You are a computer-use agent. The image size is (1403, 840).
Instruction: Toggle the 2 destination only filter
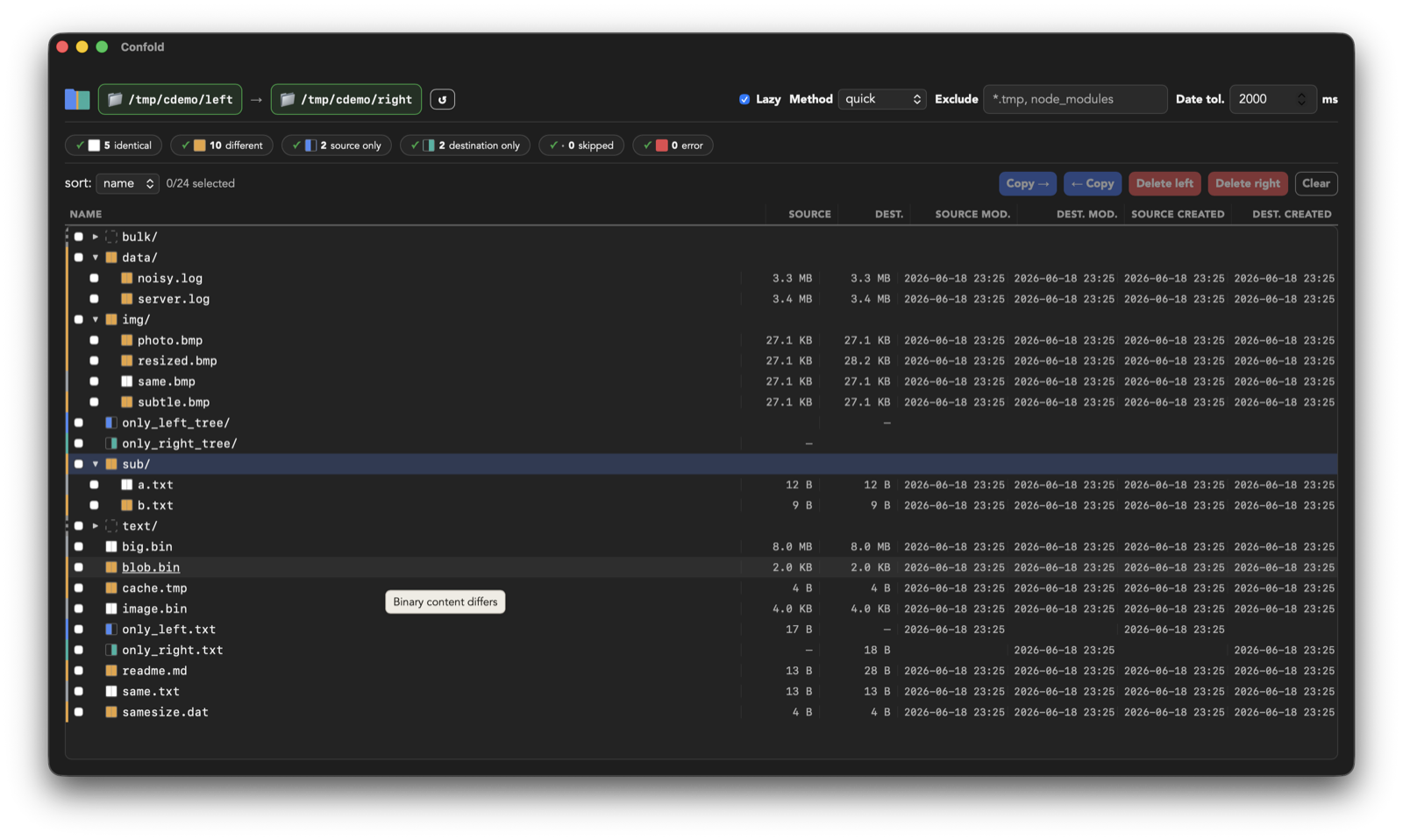[465, 146]
